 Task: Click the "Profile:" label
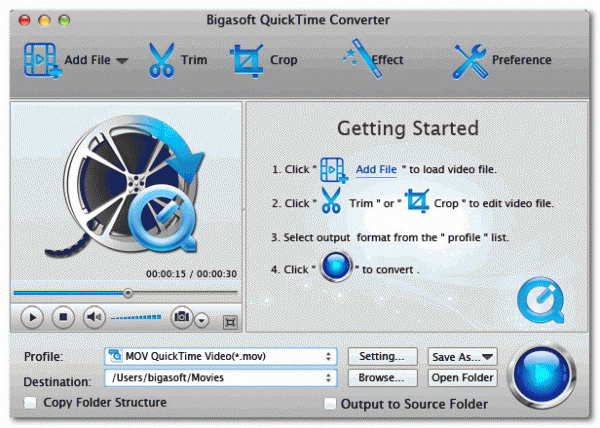coord(43,357)
